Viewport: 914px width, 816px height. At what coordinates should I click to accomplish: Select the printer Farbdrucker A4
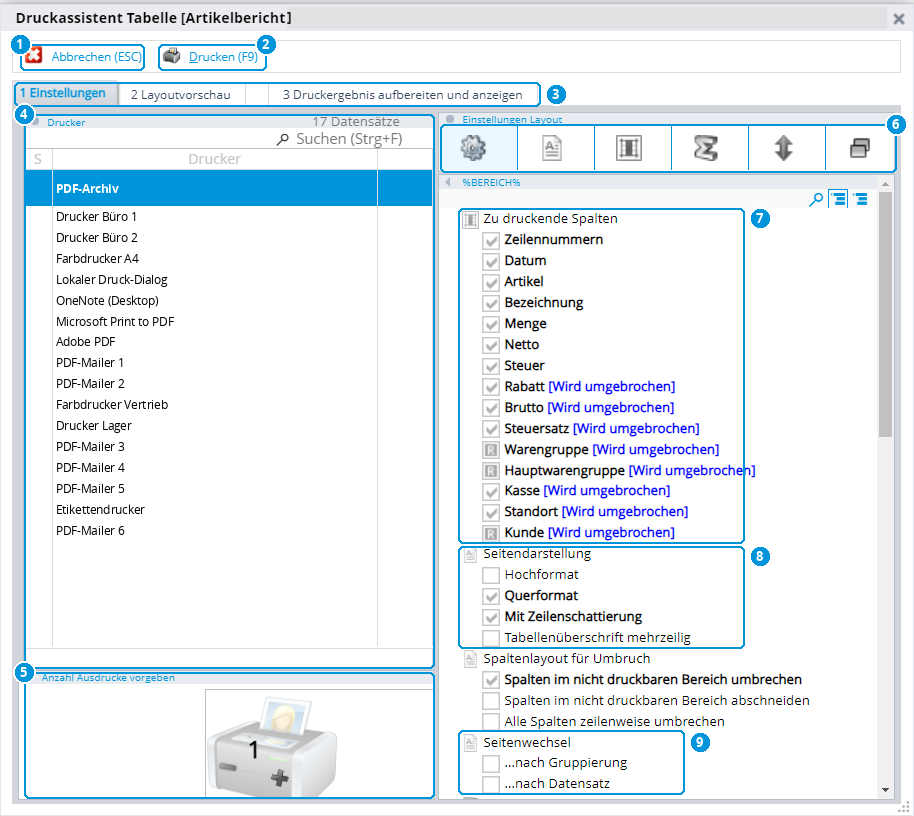[x=229, y=259]
